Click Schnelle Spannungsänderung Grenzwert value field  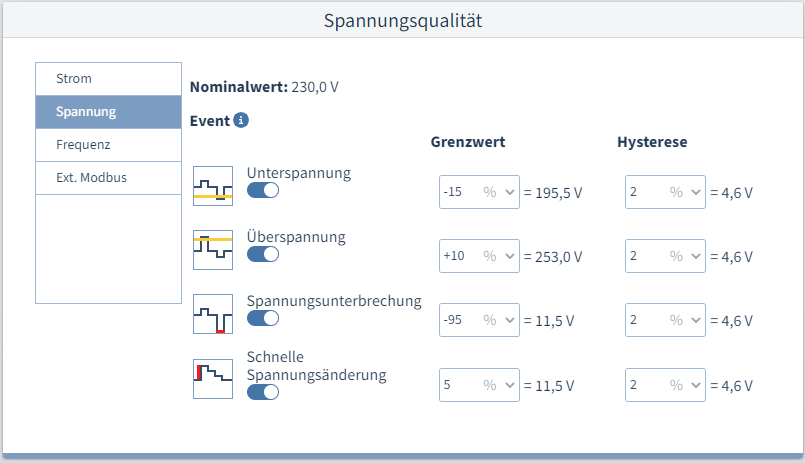pos(459,384)
